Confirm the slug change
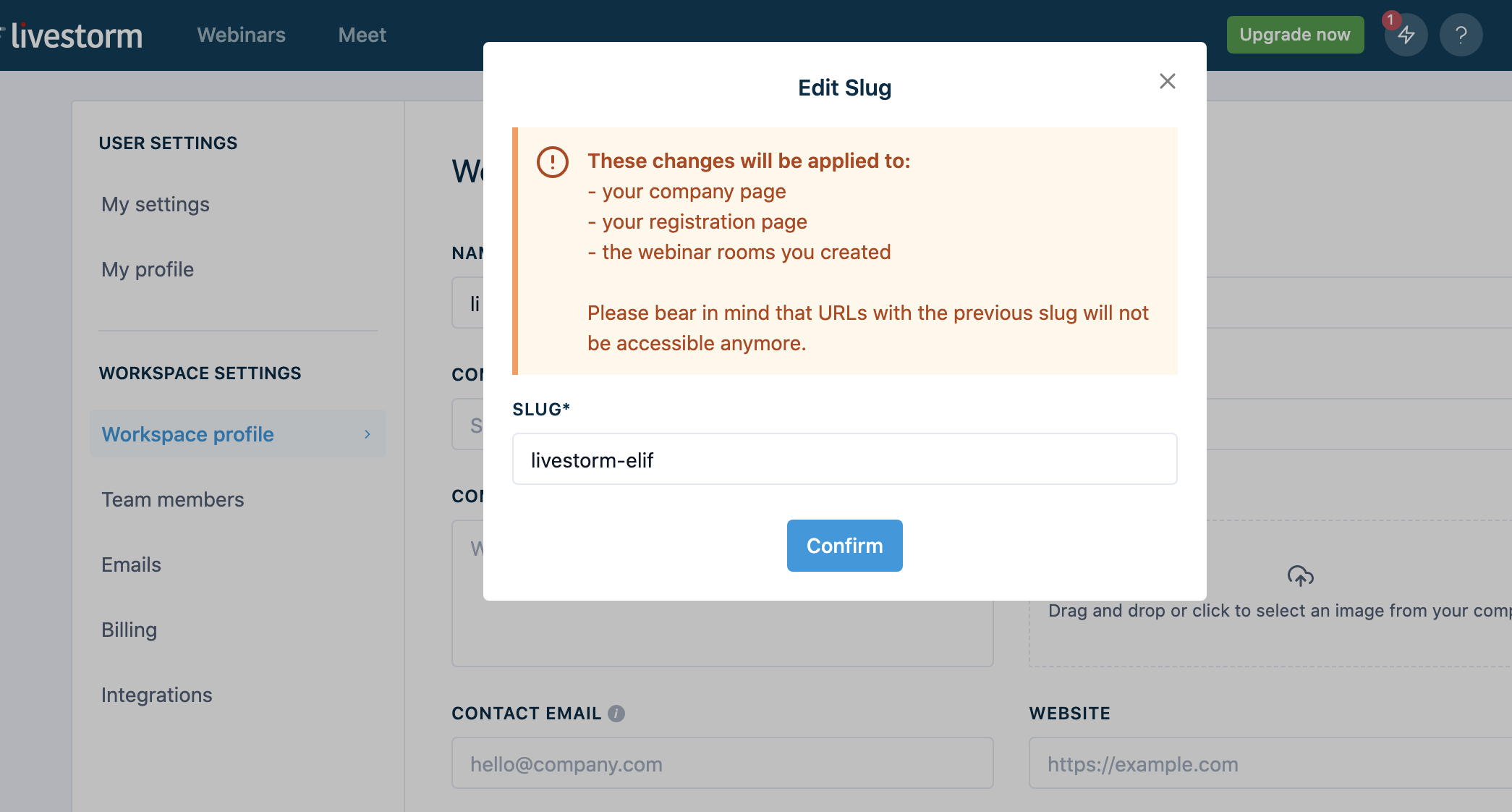 [844, 546]
